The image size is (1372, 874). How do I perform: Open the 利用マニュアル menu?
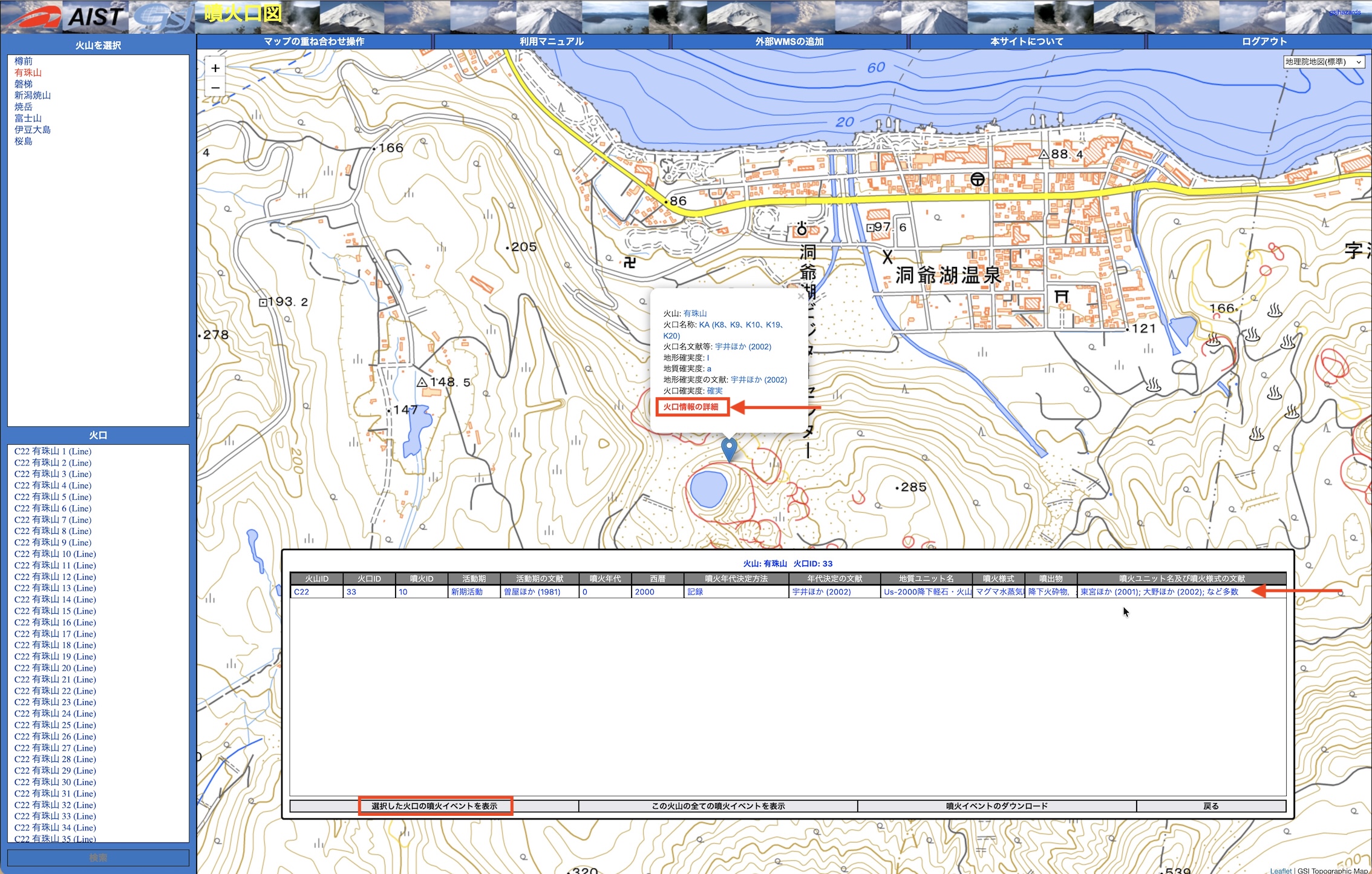click(551, 42)
